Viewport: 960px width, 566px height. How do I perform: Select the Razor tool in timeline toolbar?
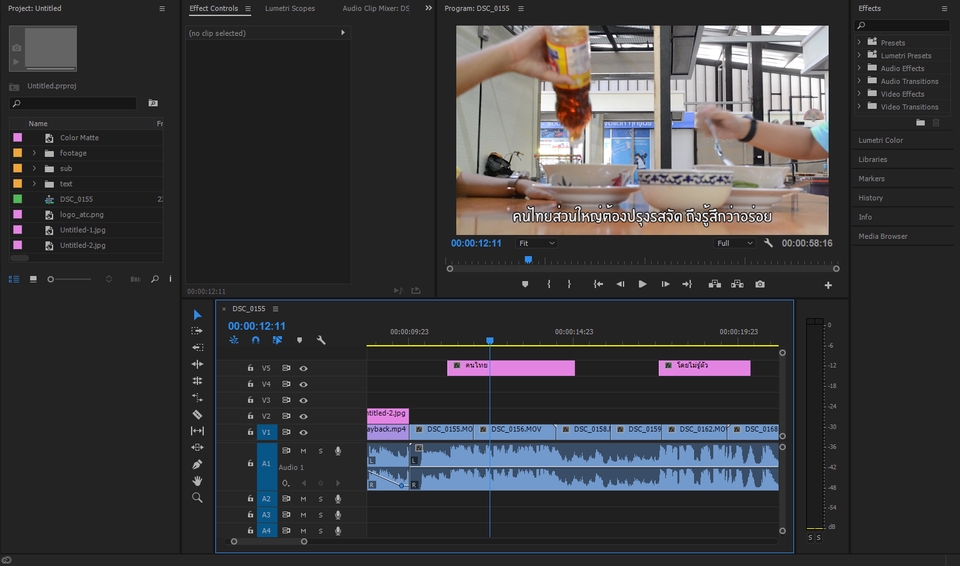pyautogui.click(x=197, y=414)
